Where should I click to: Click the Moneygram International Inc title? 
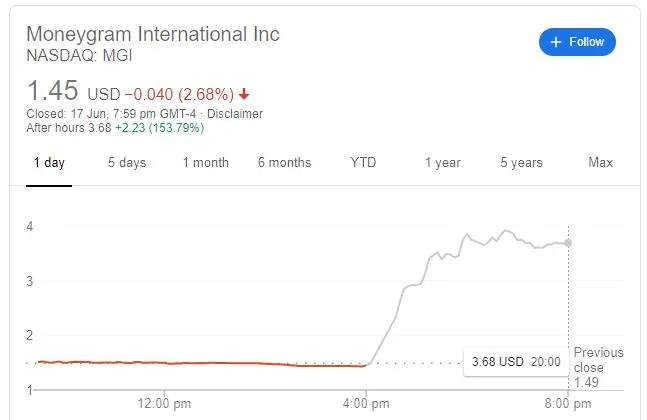(153, 34)
